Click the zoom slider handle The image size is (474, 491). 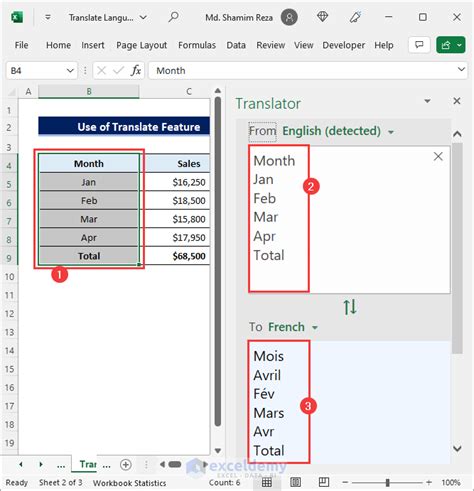click(x=387, y=482)
